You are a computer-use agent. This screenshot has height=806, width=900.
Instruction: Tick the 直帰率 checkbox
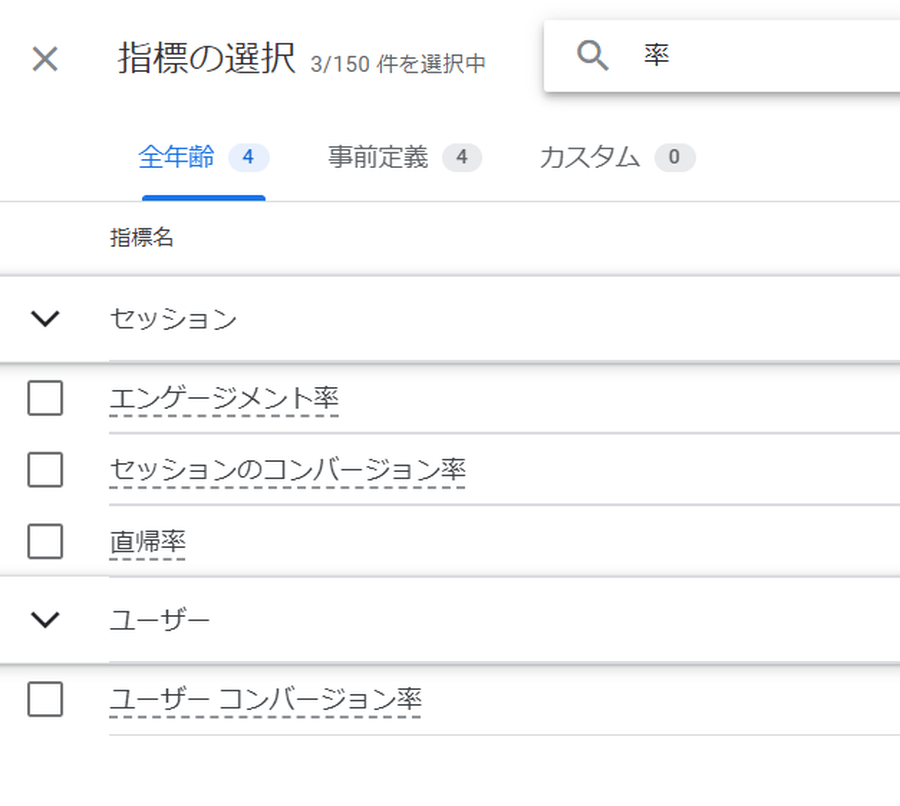coord(45,542)
